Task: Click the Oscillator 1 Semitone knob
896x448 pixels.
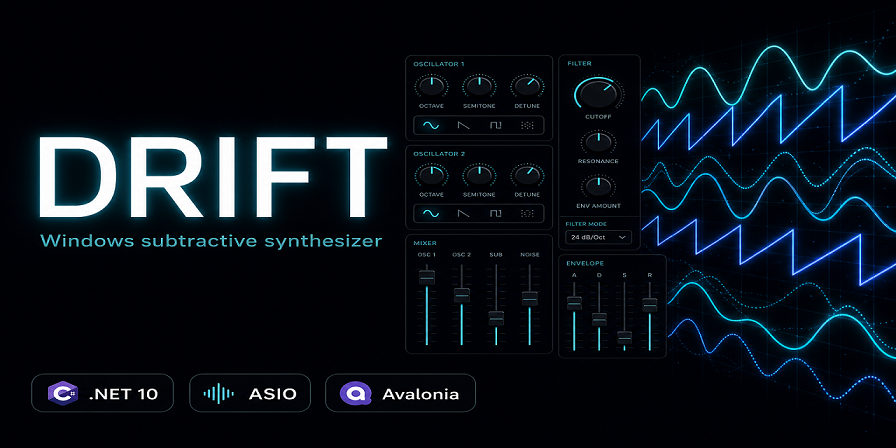Action: tap(479, 86)
